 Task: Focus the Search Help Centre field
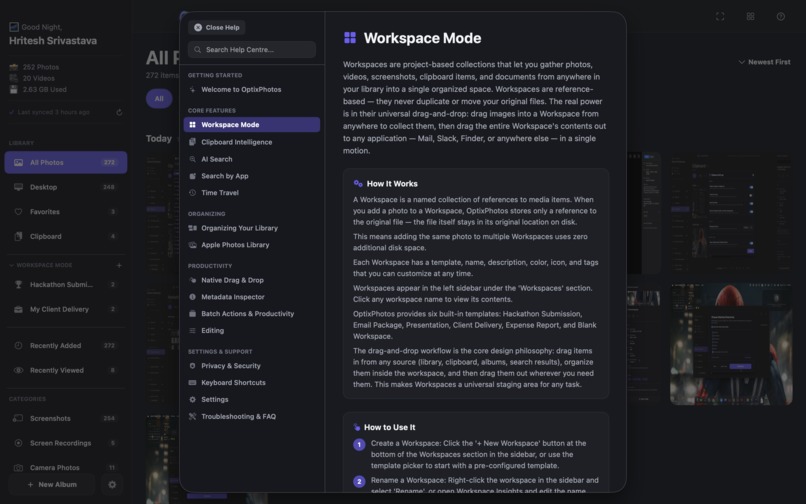252,49
